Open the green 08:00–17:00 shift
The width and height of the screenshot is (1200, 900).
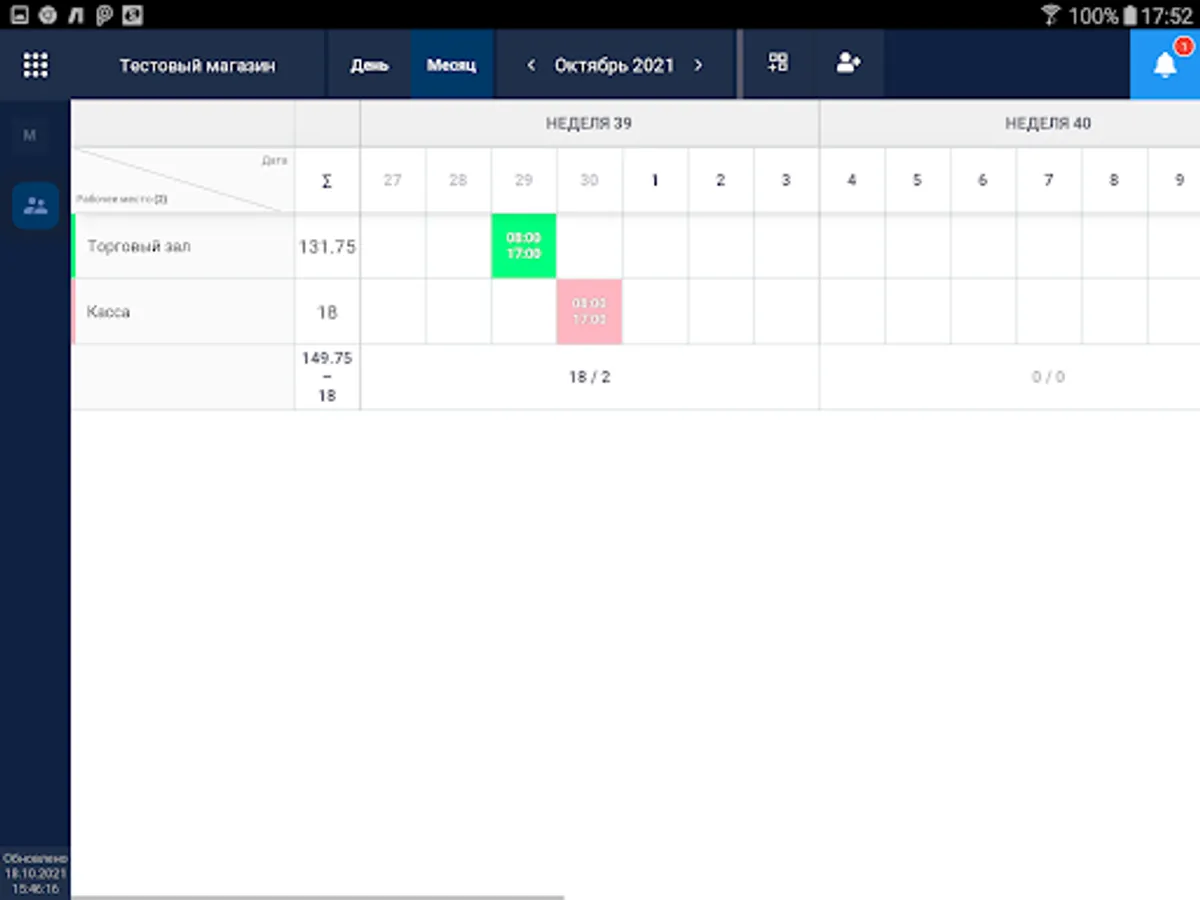coord(524,246)
